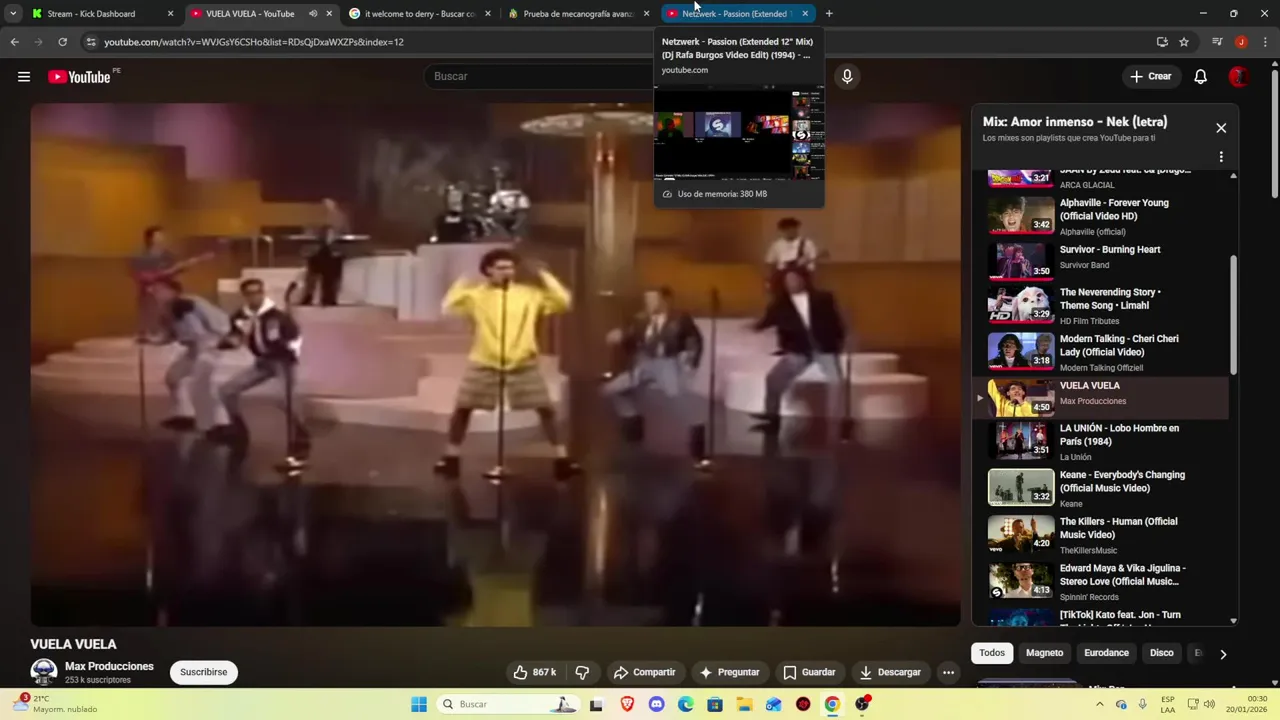This screenshot has width=1280, height=720.
Task: Switch to the Prueba de mecanografía tab
Action: pyautogui.click(x=578, y=14)
